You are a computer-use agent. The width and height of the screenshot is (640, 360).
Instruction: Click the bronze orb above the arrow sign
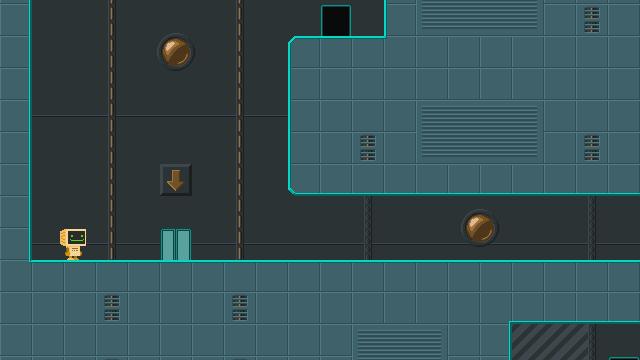pos(176,52)
